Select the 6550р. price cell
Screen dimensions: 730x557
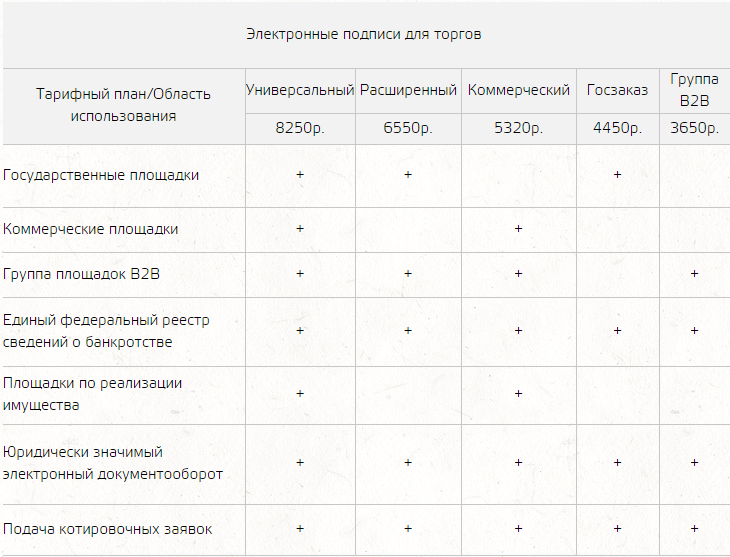[408, 128]
